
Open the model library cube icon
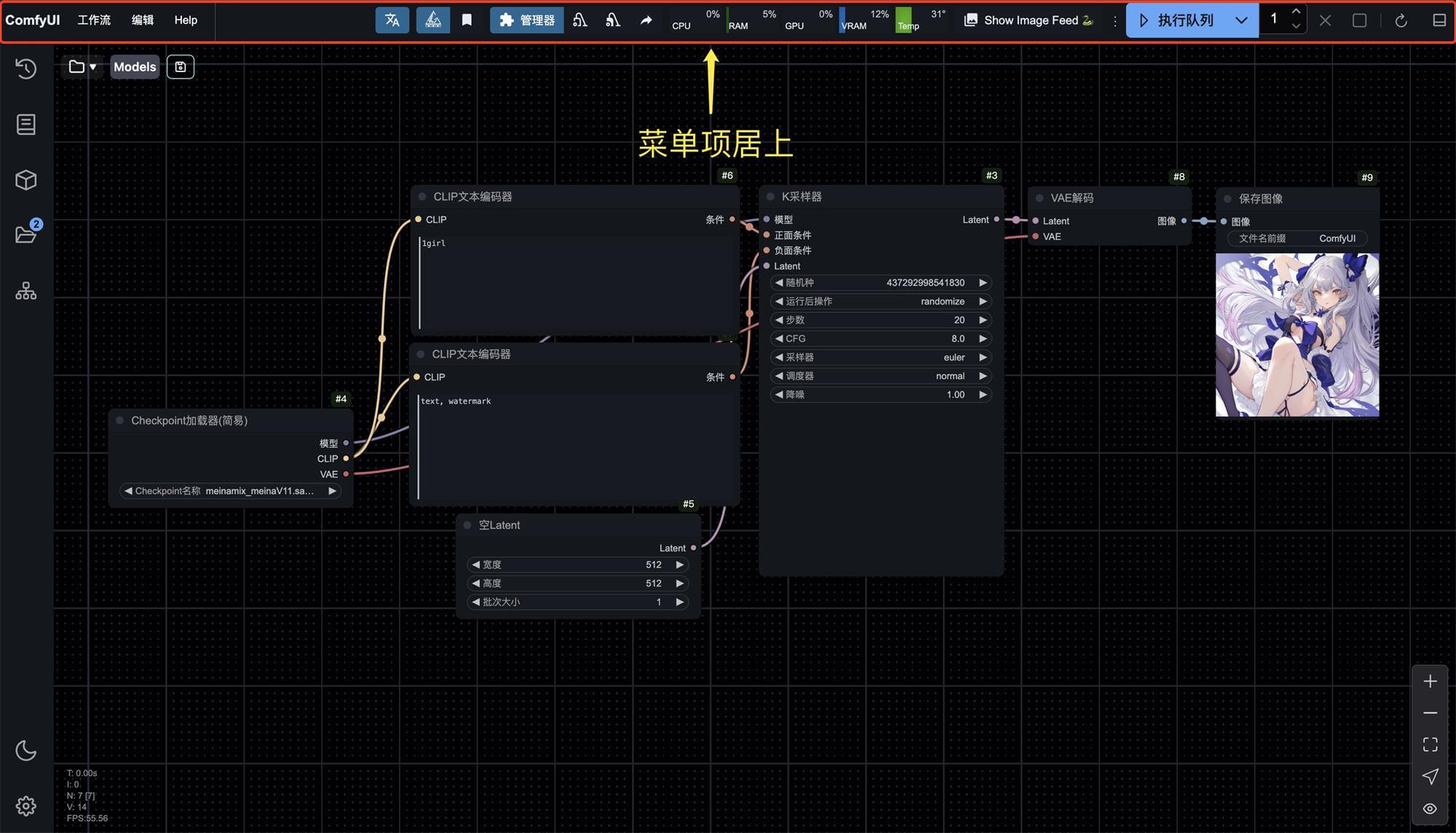26,180
